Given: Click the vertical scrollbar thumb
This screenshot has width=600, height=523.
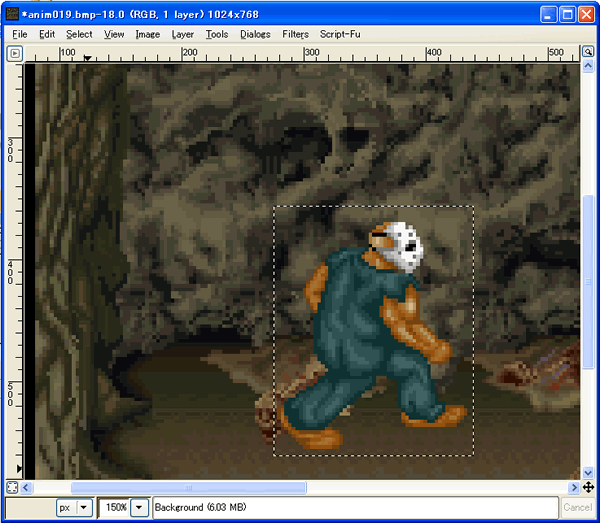Looking at the screenshot, I should [x=588, y=282].
